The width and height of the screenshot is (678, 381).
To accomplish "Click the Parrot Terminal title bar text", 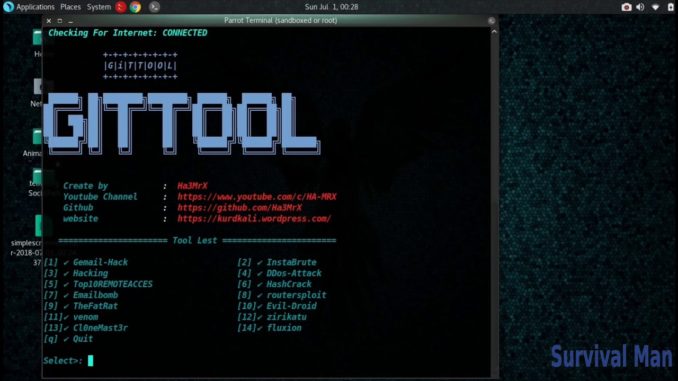I will coord(281,20).
